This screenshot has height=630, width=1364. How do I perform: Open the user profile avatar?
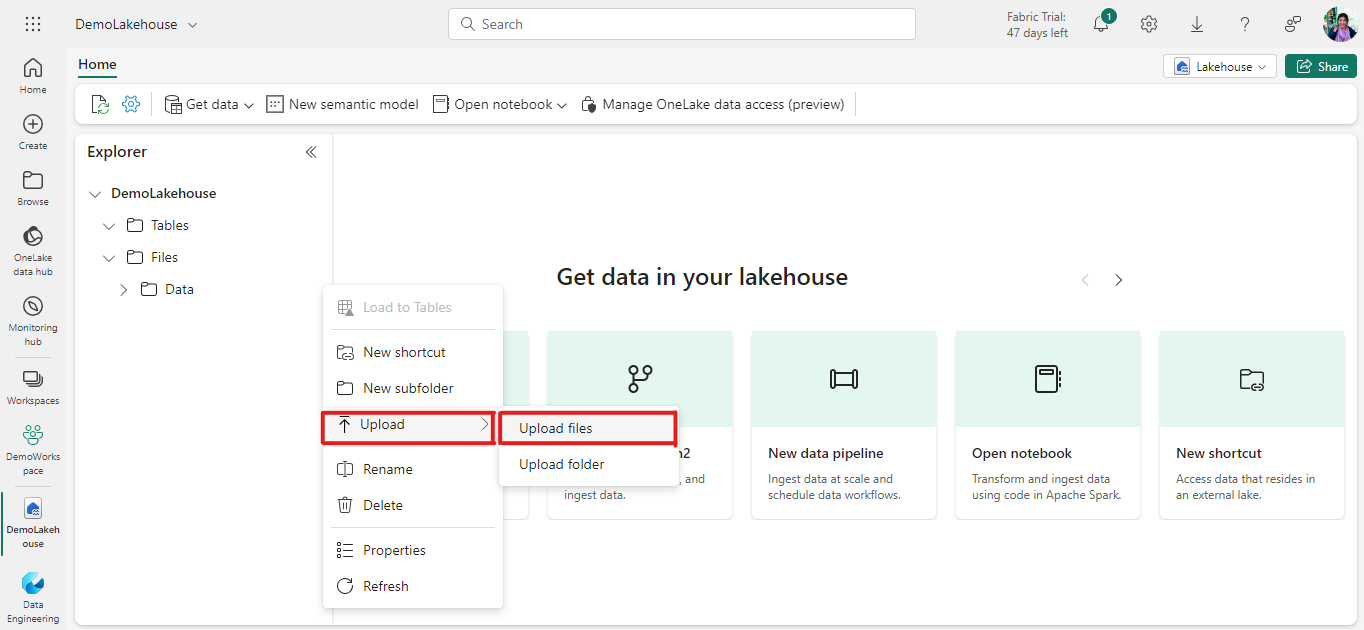click(1340, 24)
